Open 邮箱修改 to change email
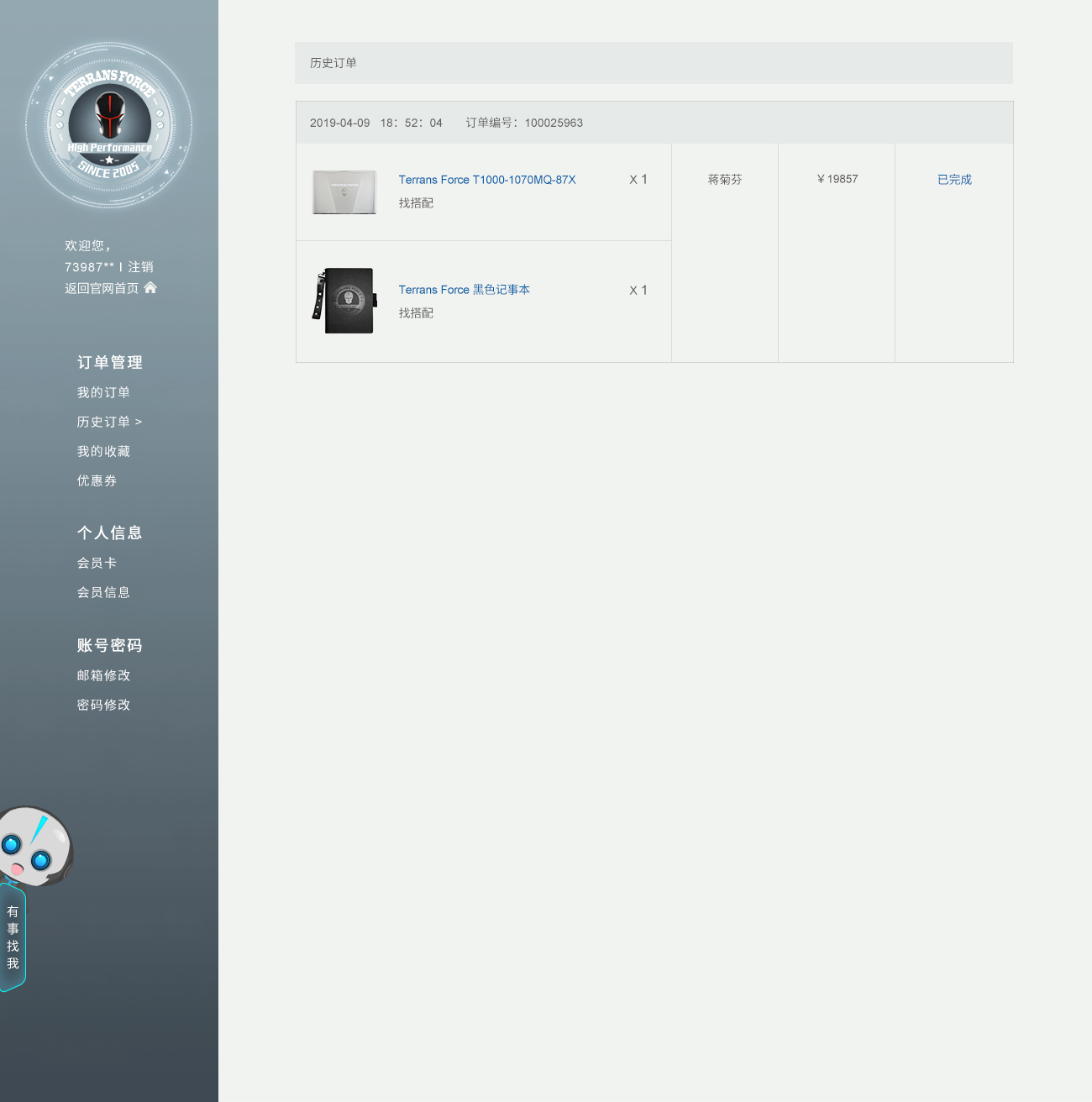Screen dimensions: 1092x1102 (103, 675)
